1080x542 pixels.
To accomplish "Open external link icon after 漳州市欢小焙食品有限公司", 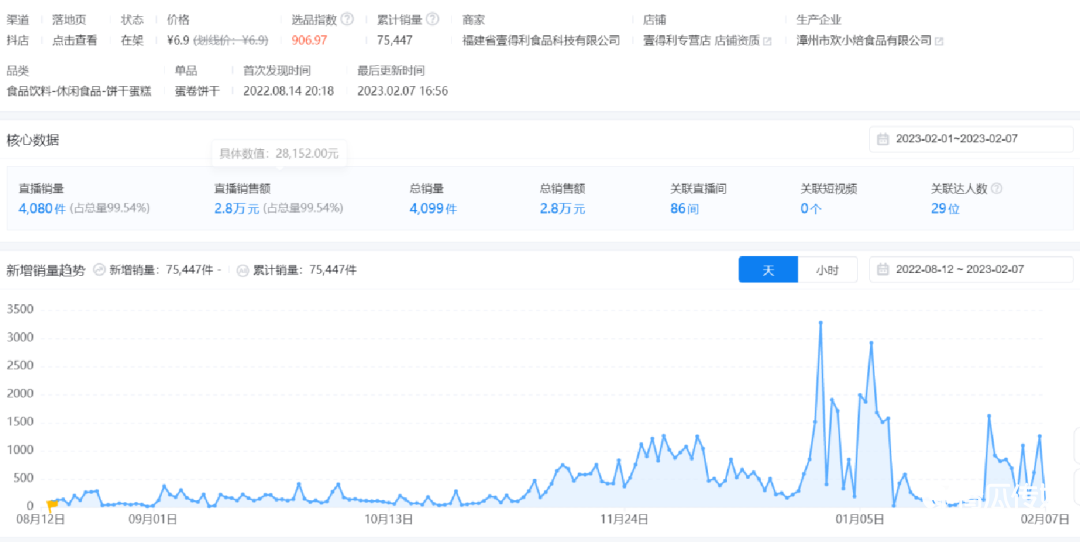I will (938, 41).
